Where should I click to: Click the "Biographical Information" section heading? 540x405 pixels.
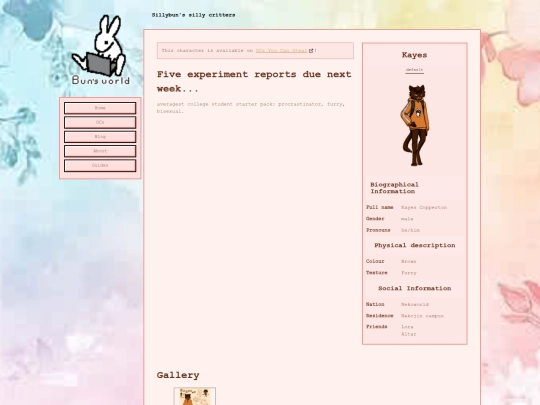click(x=394, y=188)
